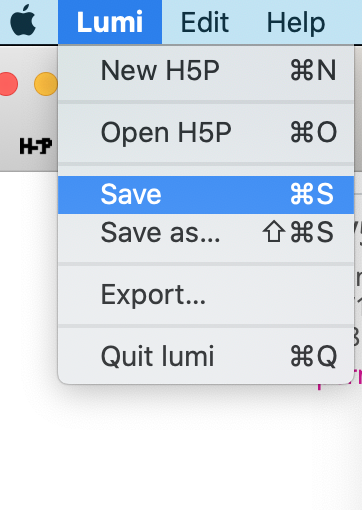Choose New H5P from the menu
Image resolution: width=362 pixels, height=510 pixels.
point(206,71)
